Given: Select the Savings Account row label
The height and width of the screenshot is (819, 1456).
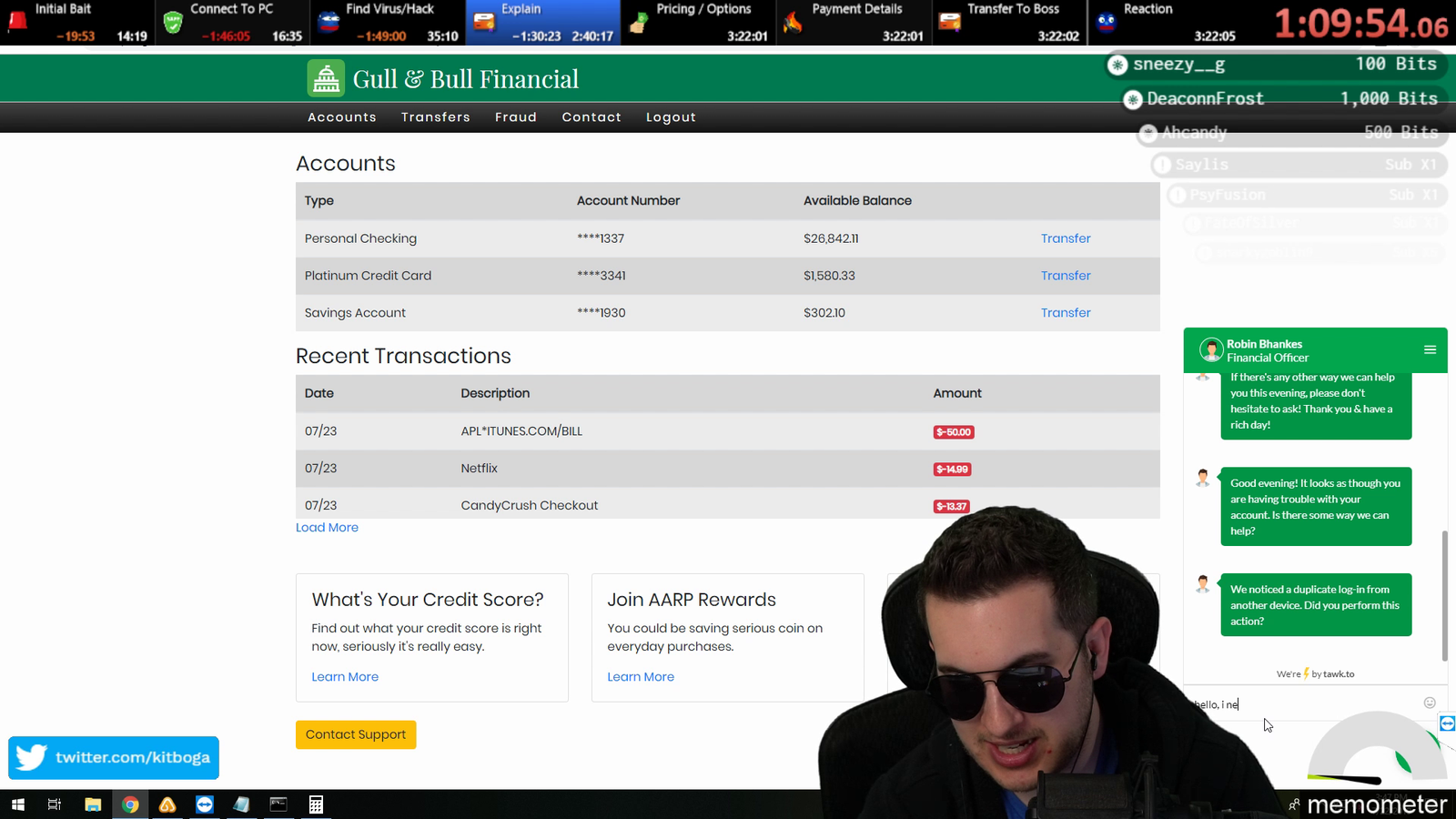Looking at the screenshot, I should click(x=355, y=313).
